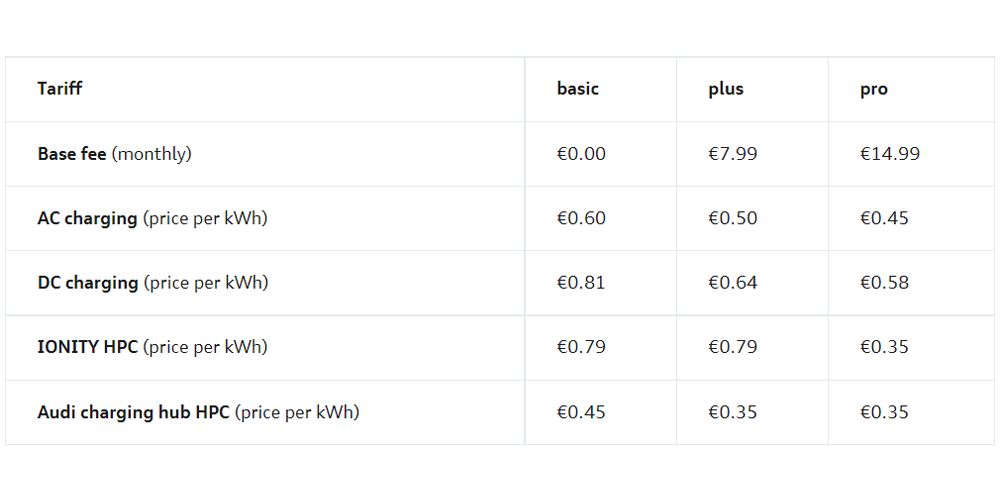Click the plus AC charging price €0.50
Viewport: 1000px width, 500px height.
pyautogui.click(x=733, y=218)
